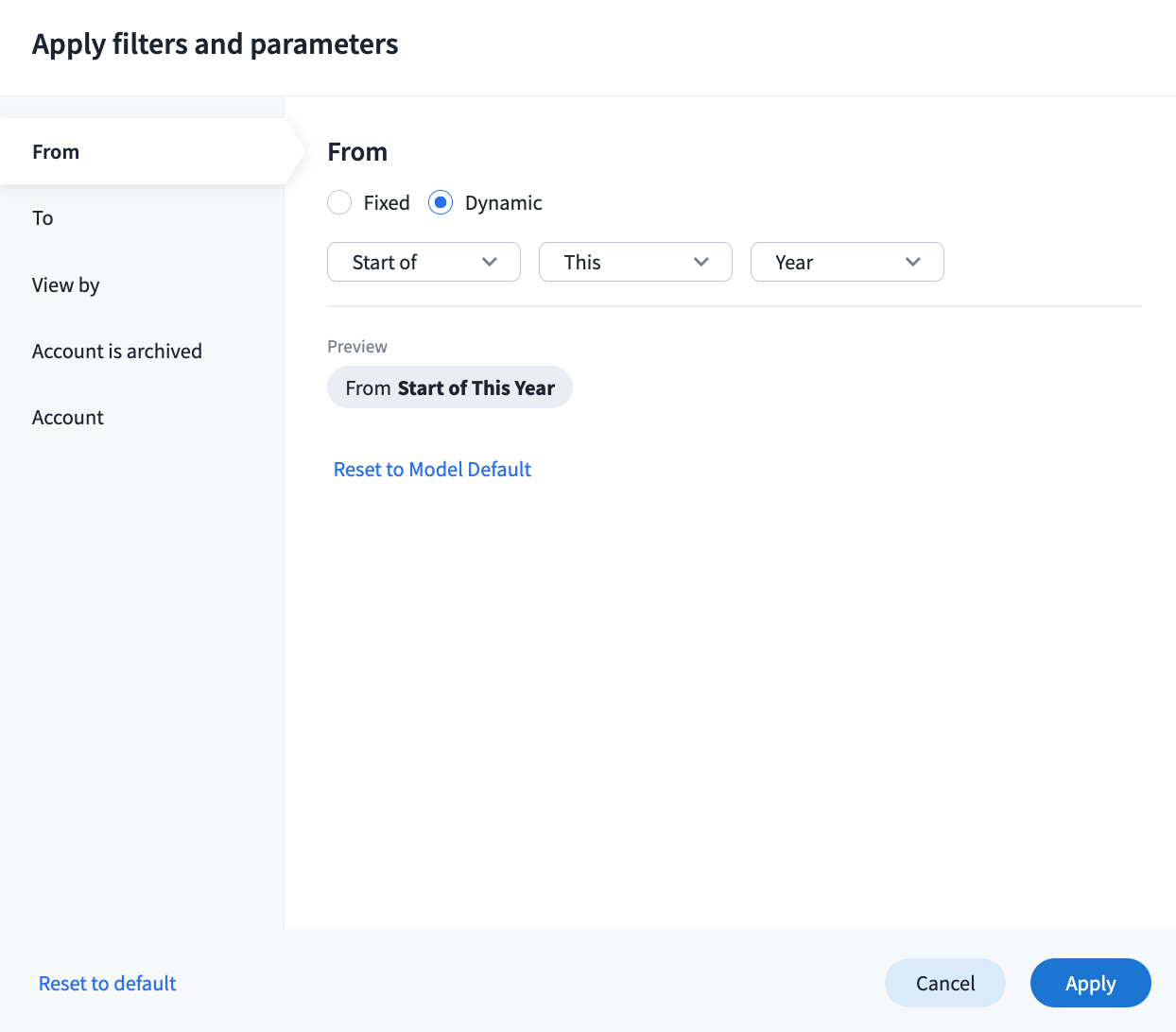The image size is (1176, 1032).
Task: Cancel the filter changes
Action: pos(945,983)
